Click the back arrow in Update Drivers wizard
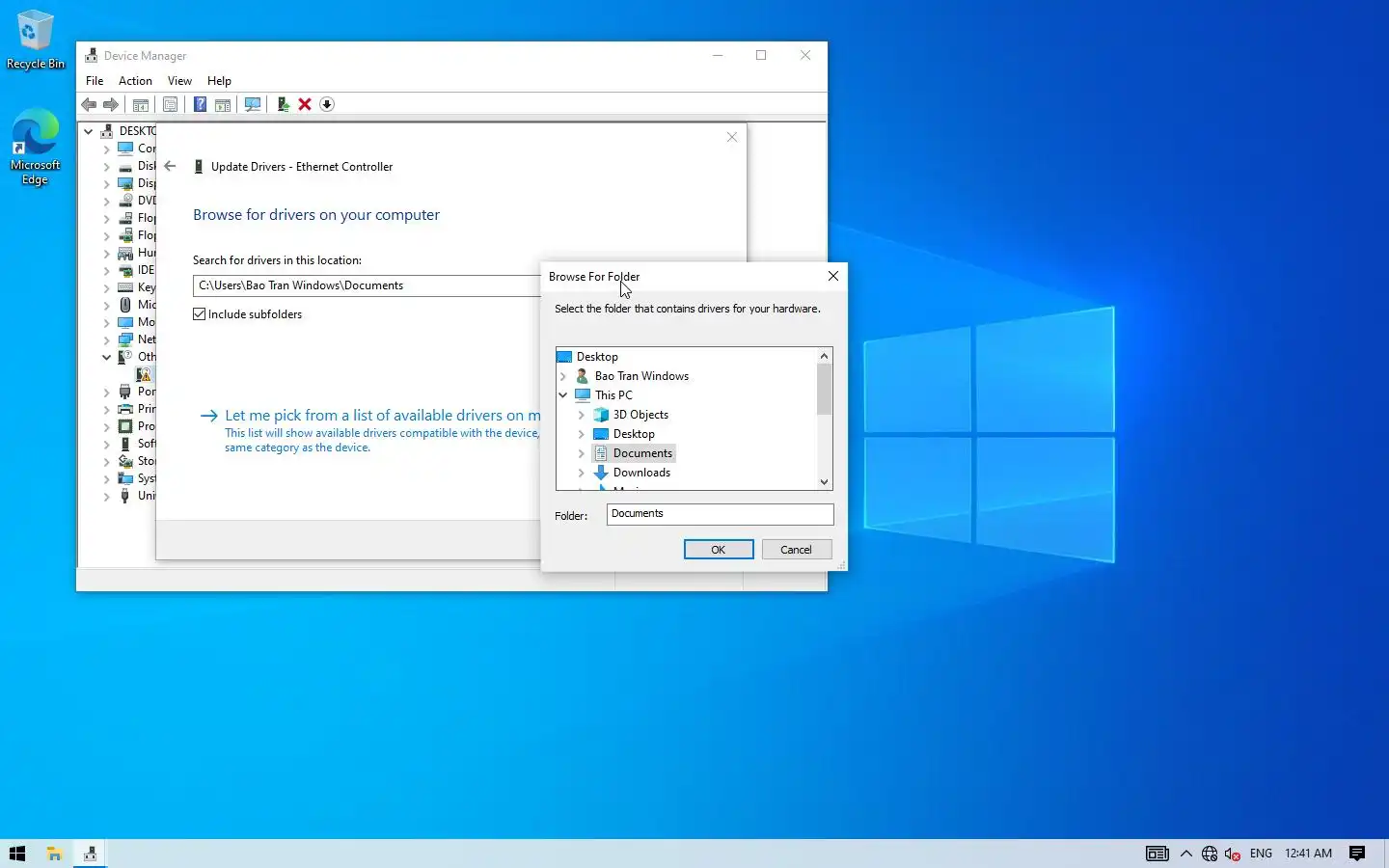 [x=170, y=166]
